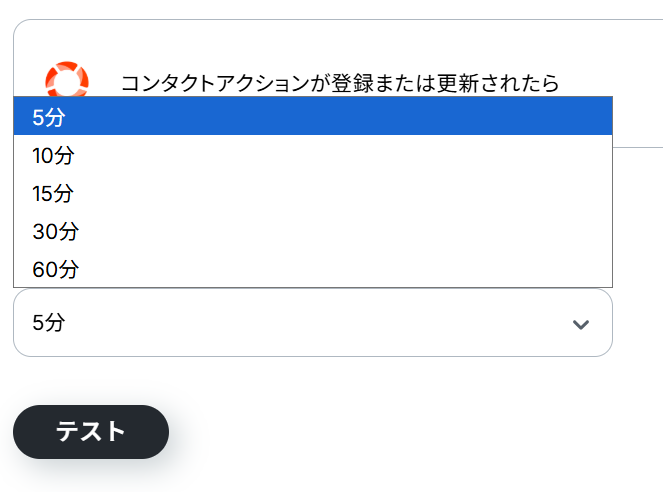Viewport: 663px width, 492px height.
Task: Click the chevron arrow on the interval dropdown
Action: (x=580, y=324)
